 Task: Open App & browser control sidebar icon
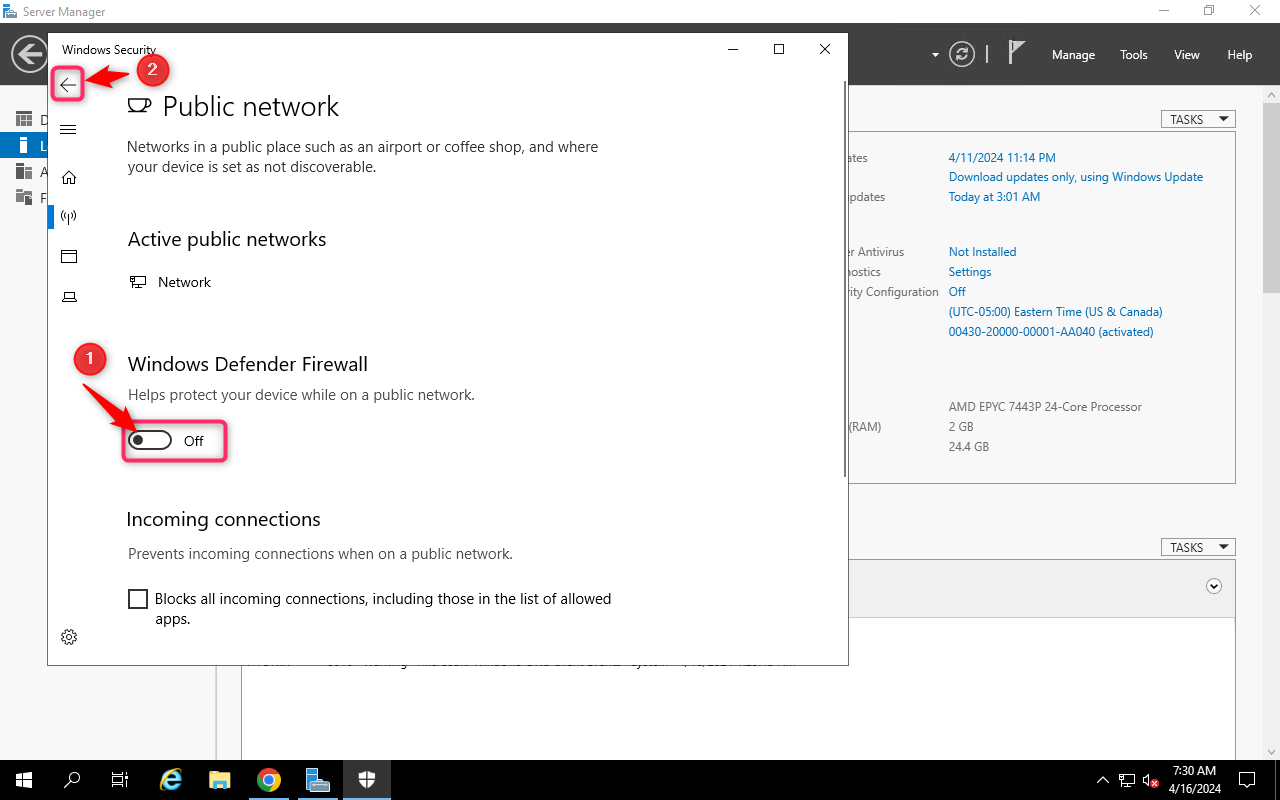(x=68, y=257)
